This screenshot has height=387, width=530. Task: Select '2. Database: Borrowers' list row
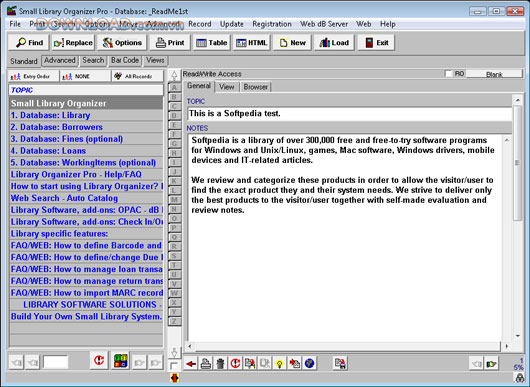coord(86,127)
